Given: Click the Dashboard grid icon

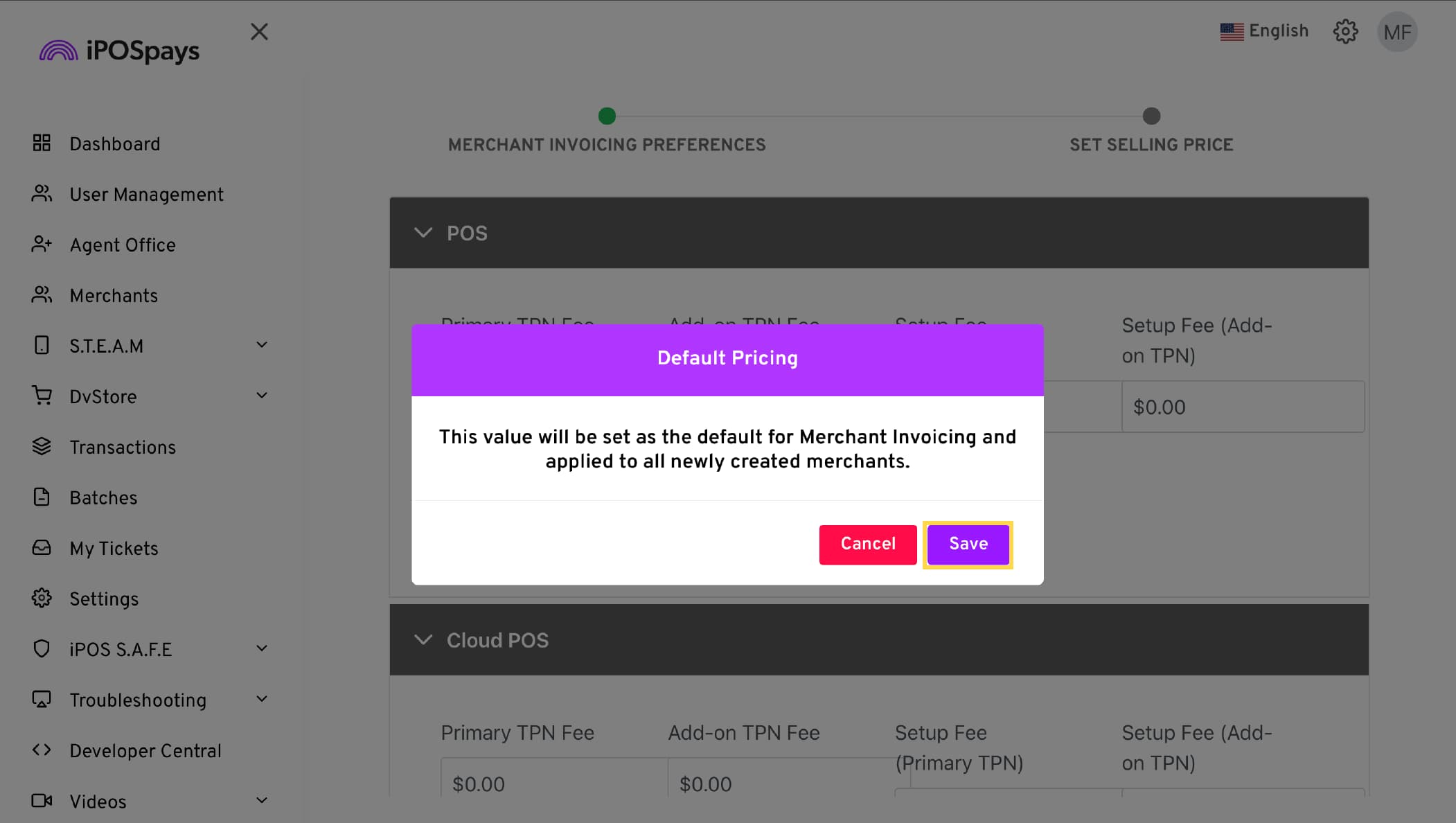Looking at the screenshot, I should coord(42,143).
